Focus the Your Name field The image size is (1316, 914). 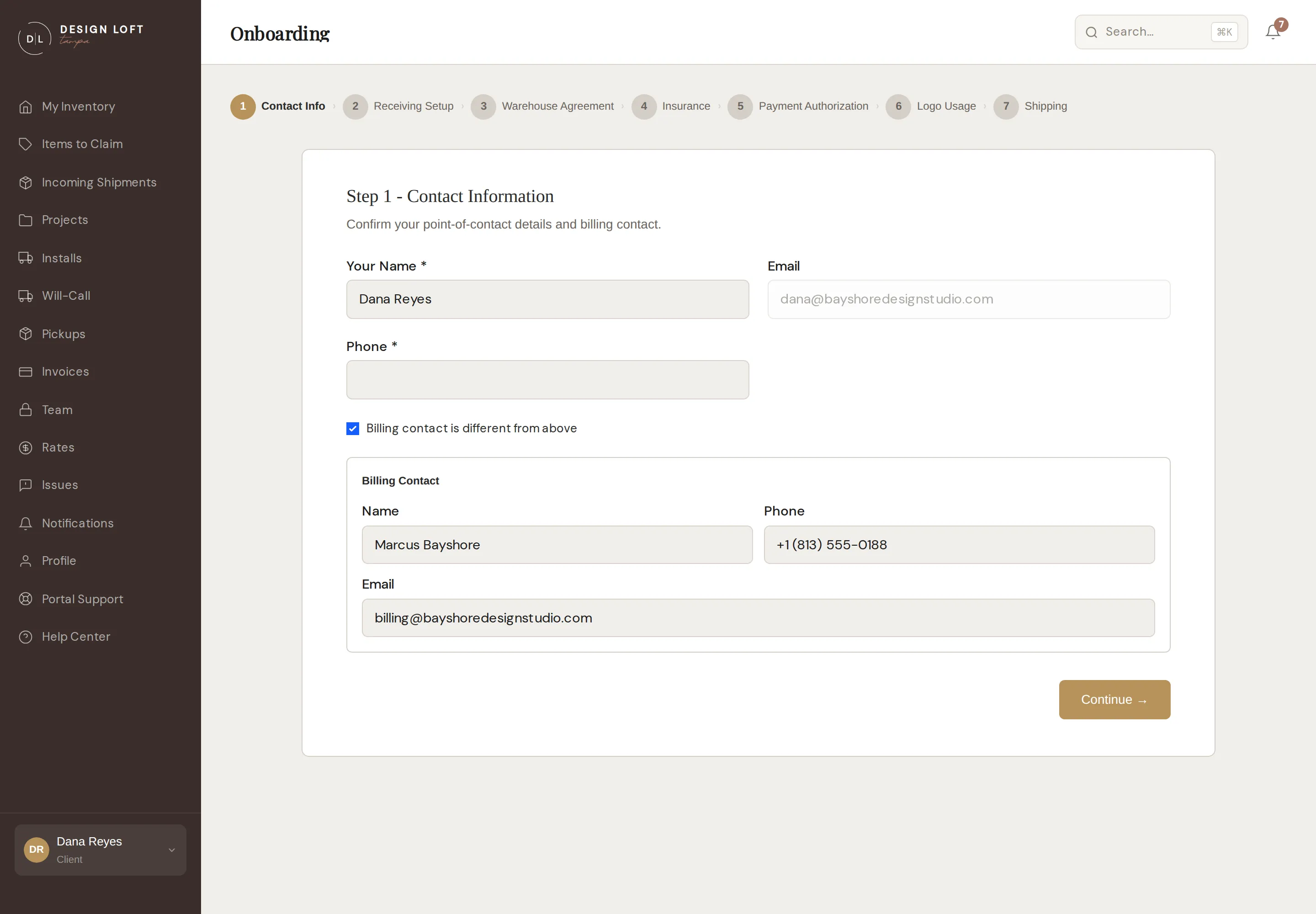[547, 299]
